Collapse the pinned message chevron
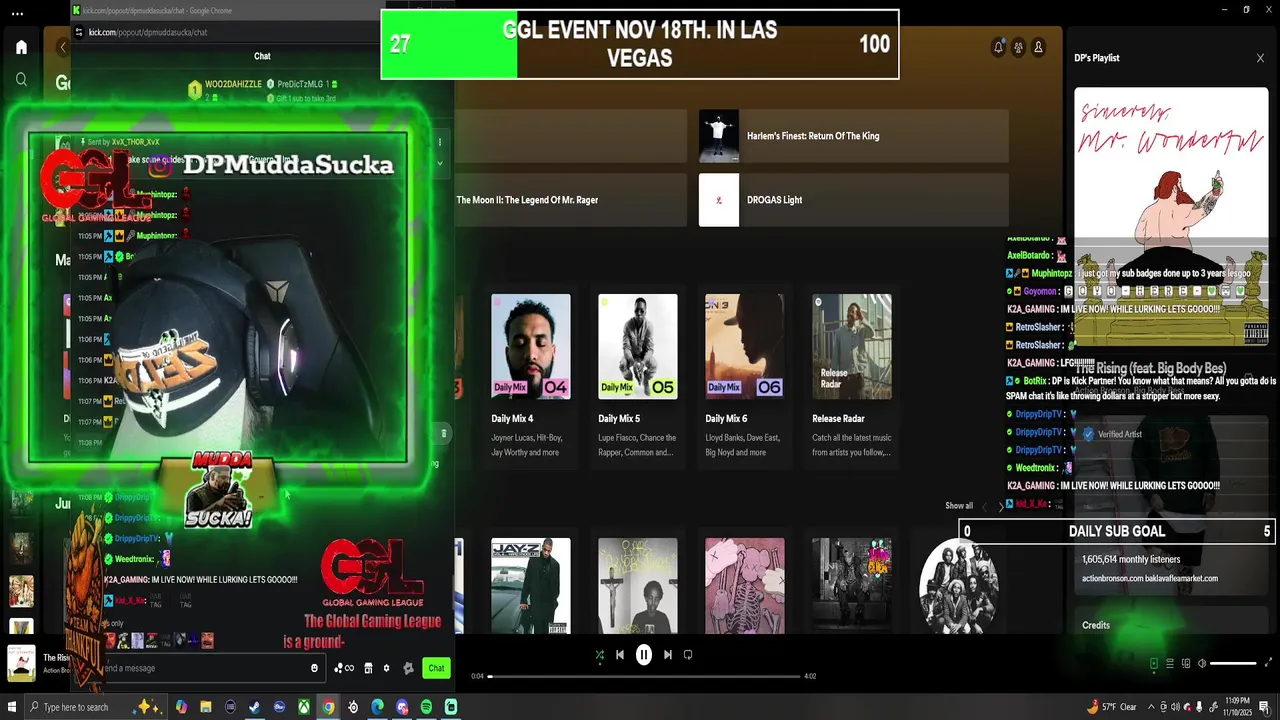Viewport: 1280px width, 720px height. tap(439, 163)
